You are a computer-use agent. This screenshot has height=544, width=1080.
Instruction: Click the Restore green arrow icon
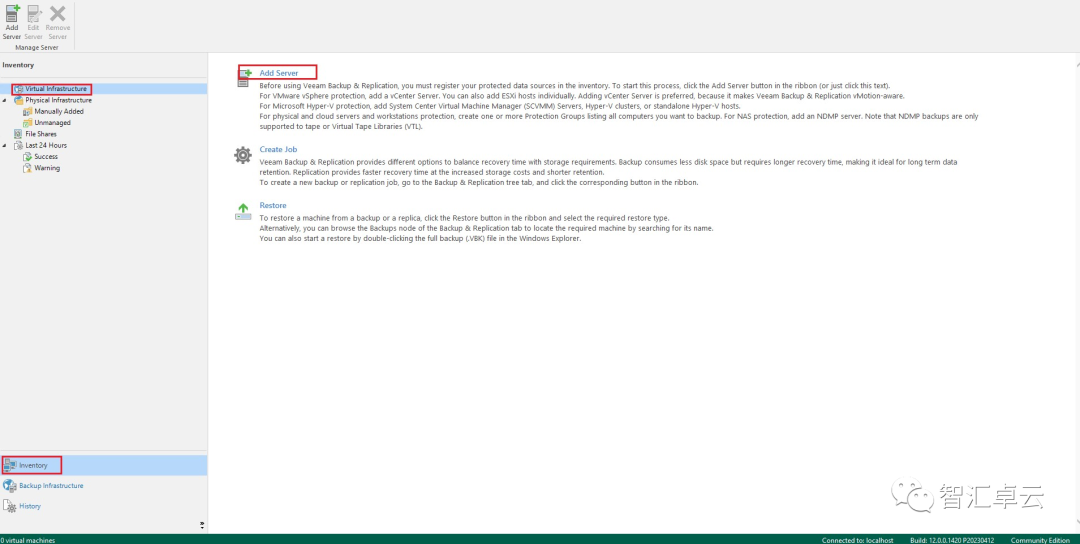click(x=243, y=211)
